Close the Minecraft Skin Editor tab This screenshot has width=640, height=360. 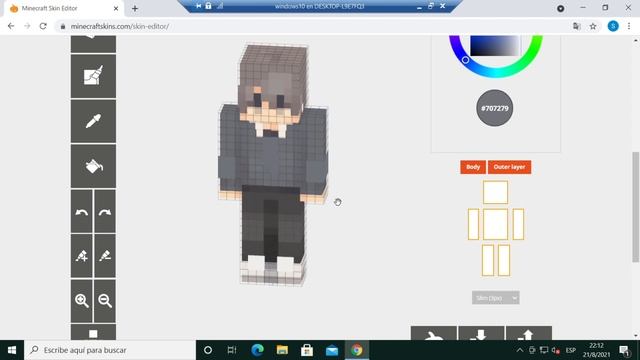(116, 8)
